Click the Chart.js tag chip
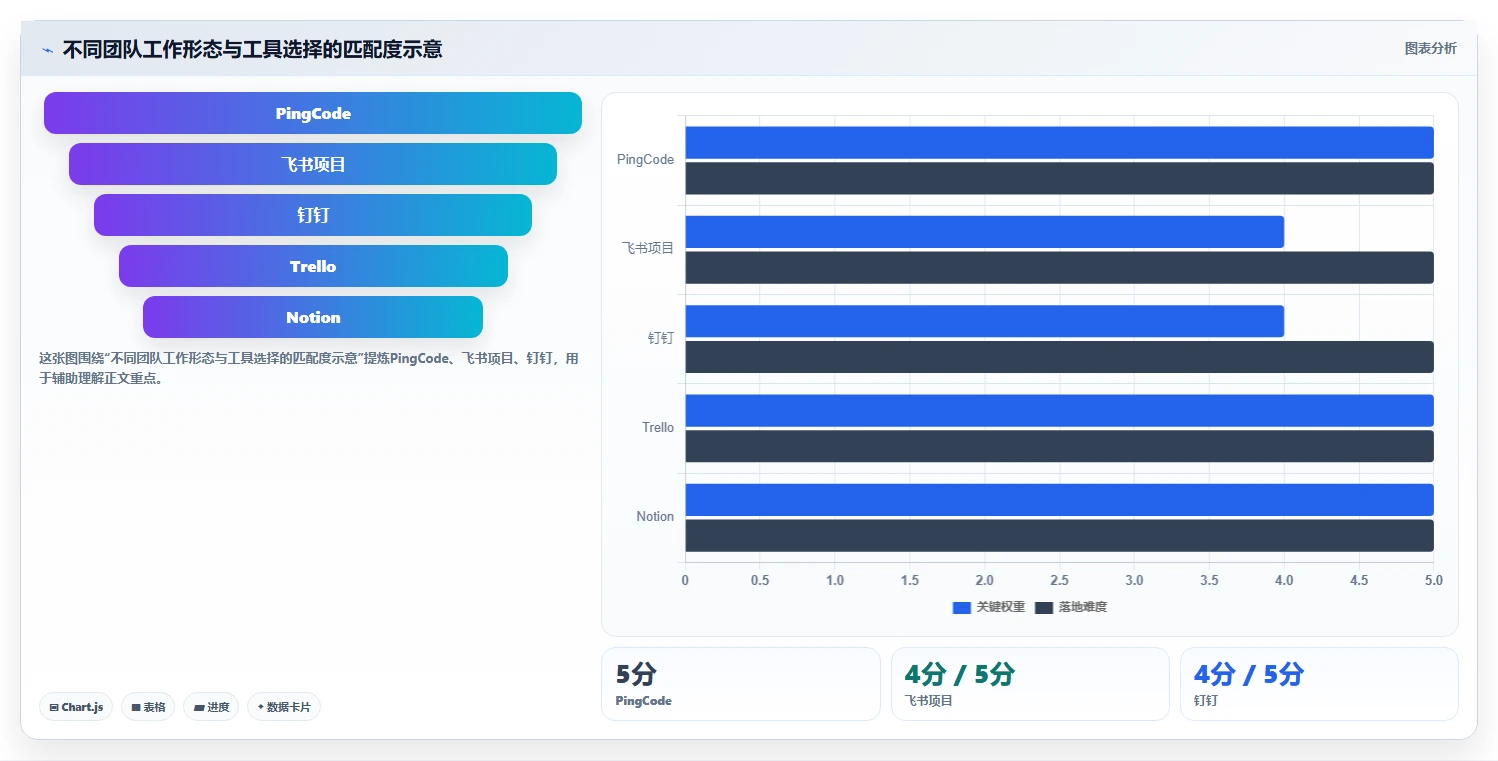Screen dimensions: 1498x761 click(x=76, y=707)
